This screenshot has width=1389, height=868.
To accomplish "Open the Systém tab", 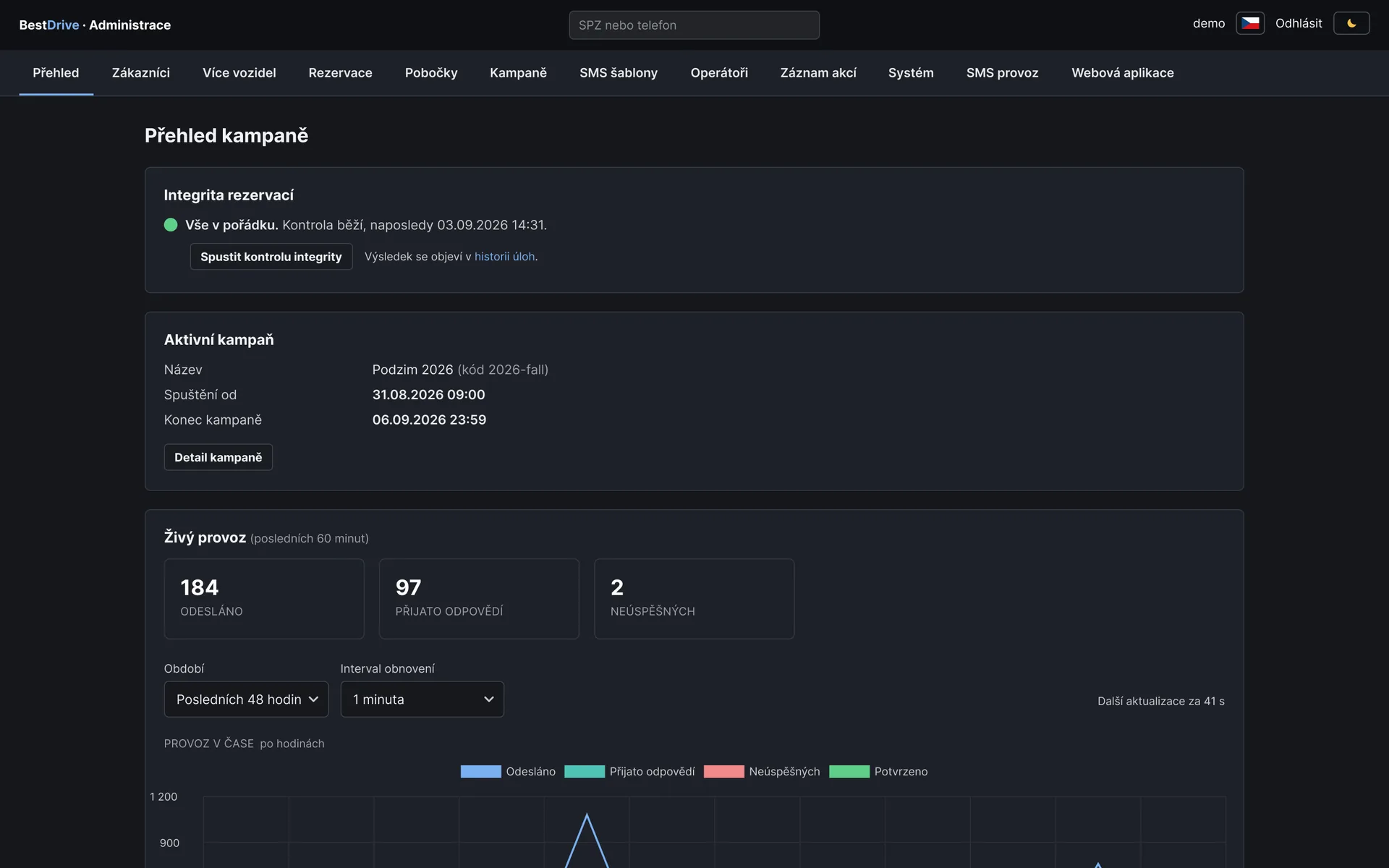I will click(911, 73).
